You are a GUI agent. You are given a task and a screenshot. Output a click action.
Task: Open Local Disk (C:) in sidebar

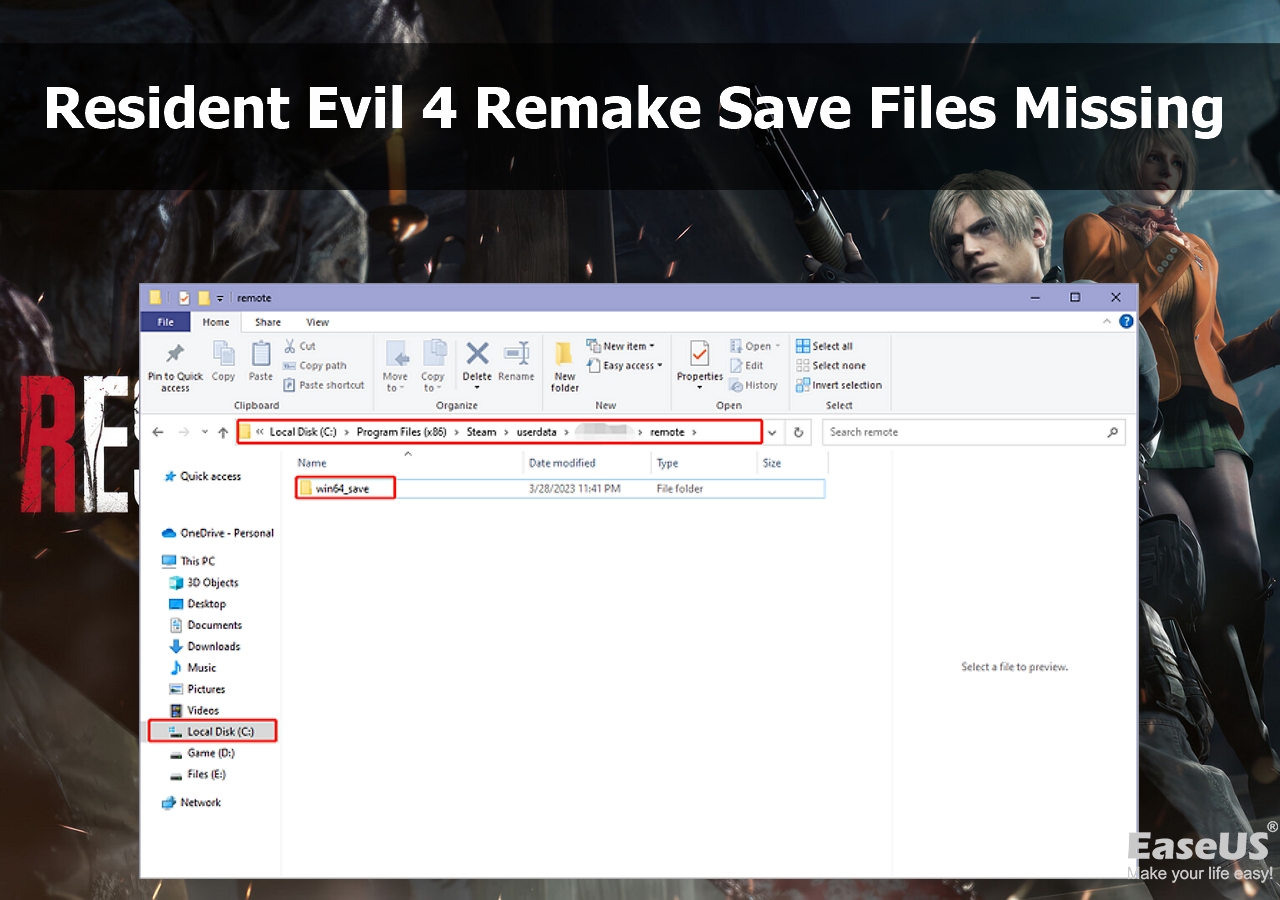(x=220, y=732)
